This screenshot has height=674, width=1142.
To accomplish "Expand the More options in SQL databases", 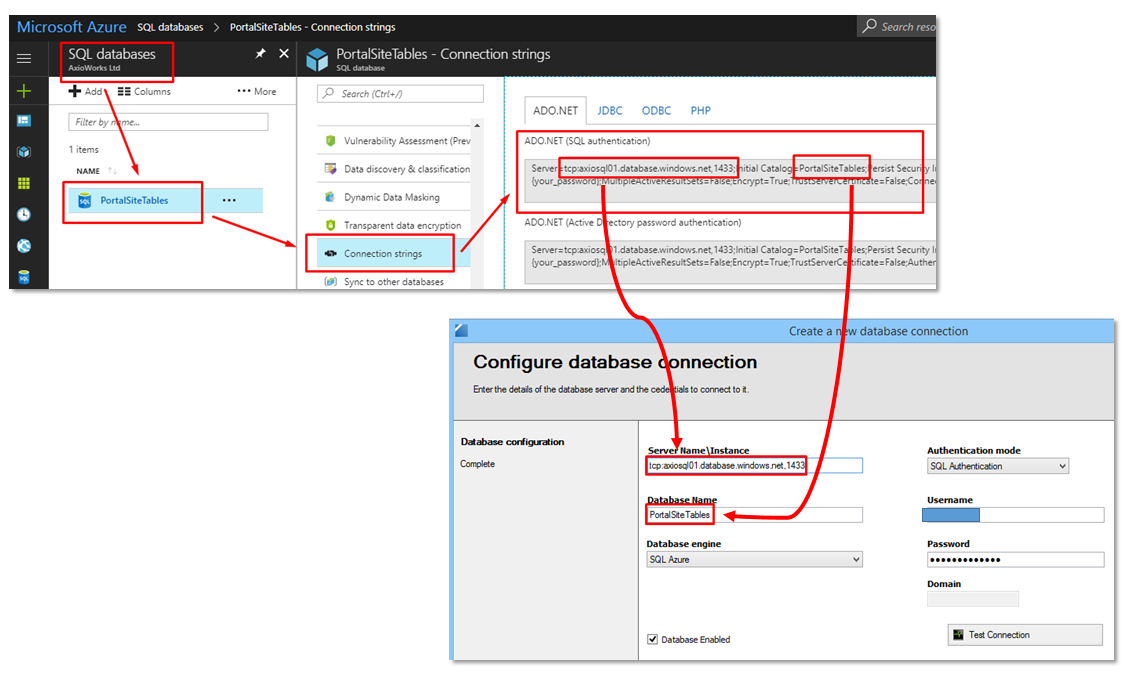I will tap(256, 92).
